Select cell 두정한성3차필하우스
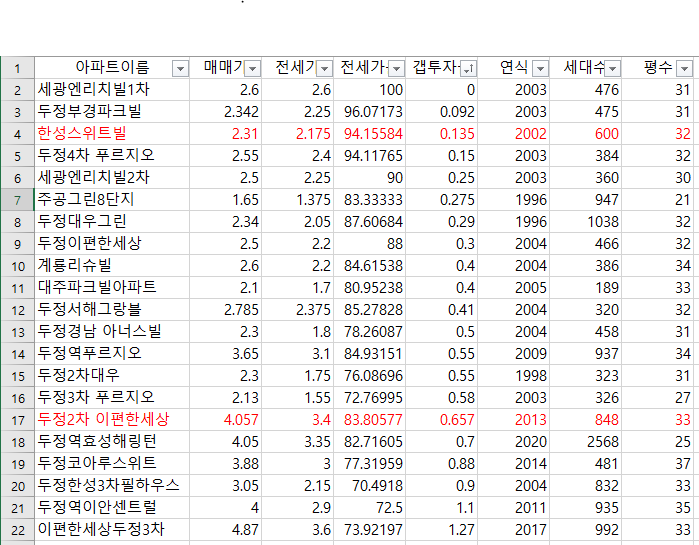Image resolution: width=699 pixels, height=545 pixels. [x=112, y=486]
